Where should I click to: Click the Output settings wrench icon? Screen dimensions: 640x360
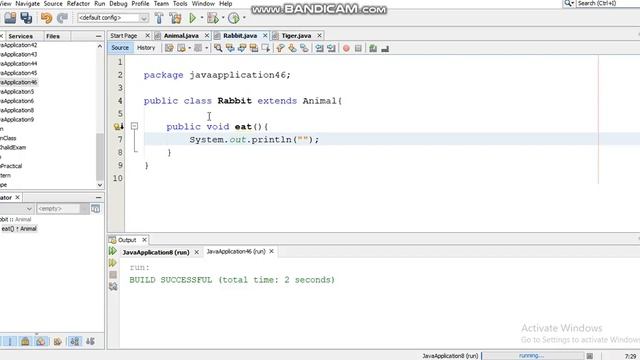[113, 287]
